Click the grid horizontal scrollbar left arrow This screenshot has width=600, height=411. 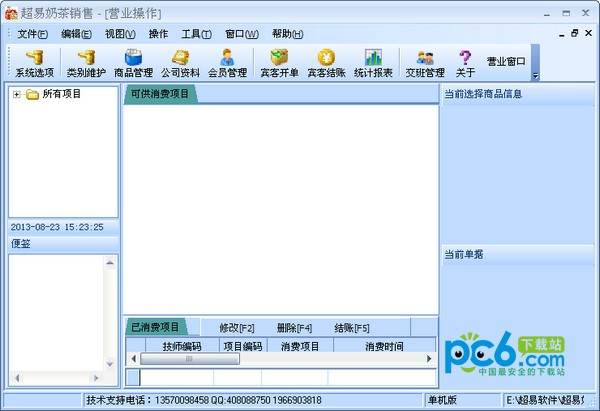133,359
